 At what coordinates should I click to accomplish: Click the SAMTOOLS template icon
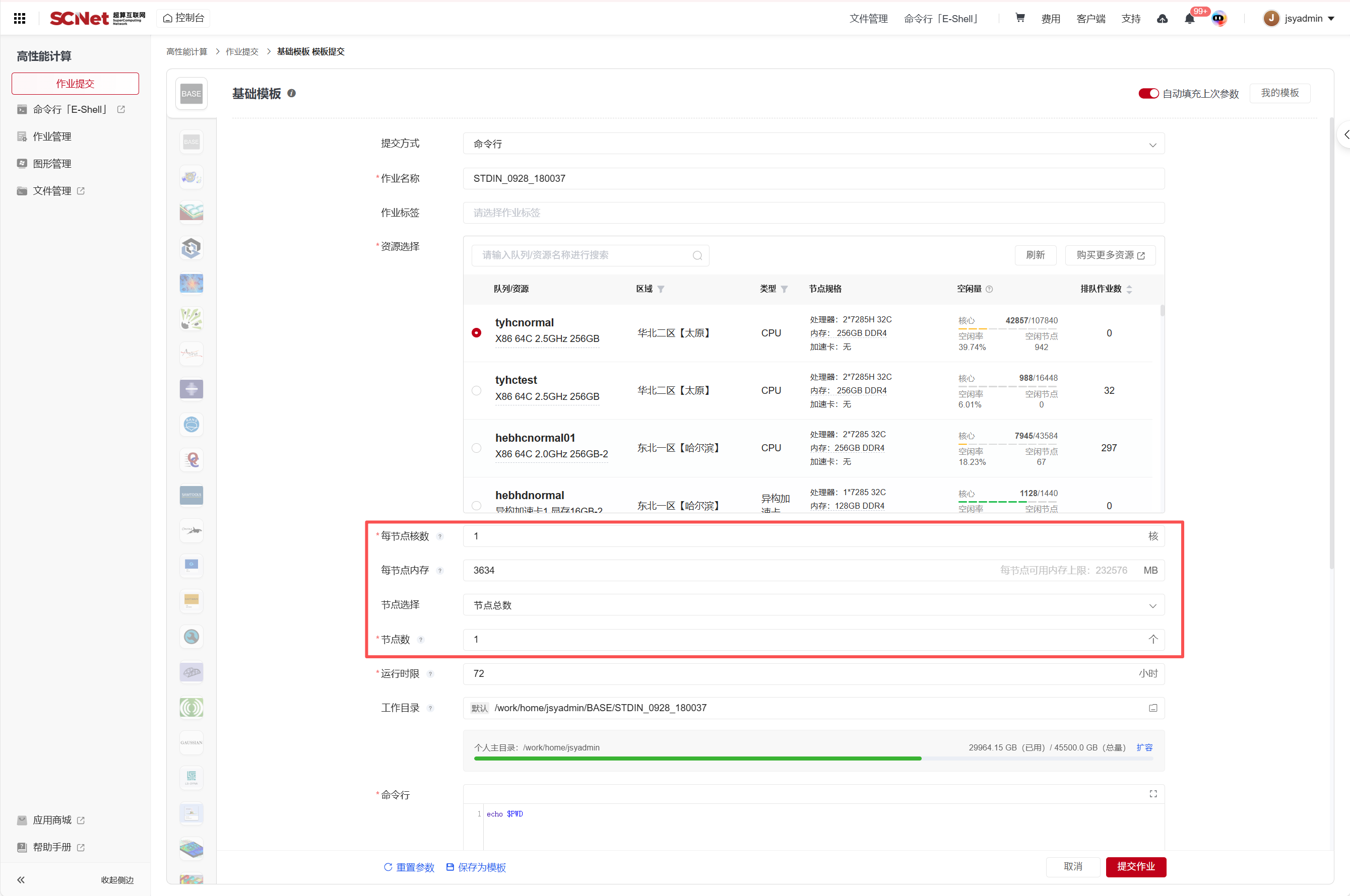pyautogui.click(x=191, y=495)
